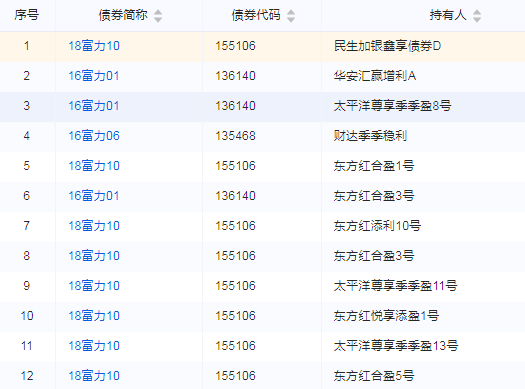
Task: Open 18富力10 link in row 9
Action: click(94, 286)
